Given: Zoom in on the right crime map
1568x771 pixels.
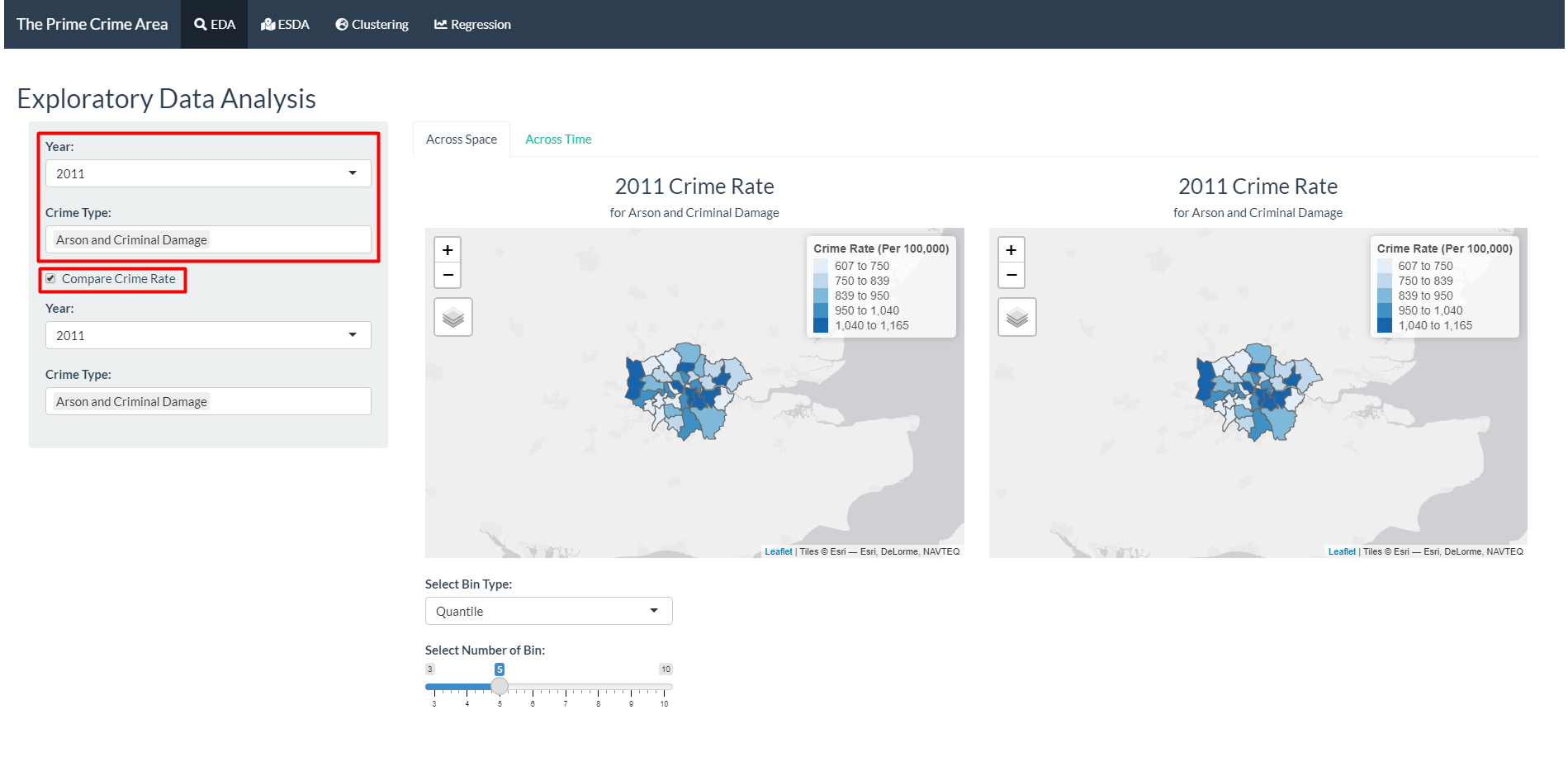Looking at the screenshot, I should coord(1011,250).
